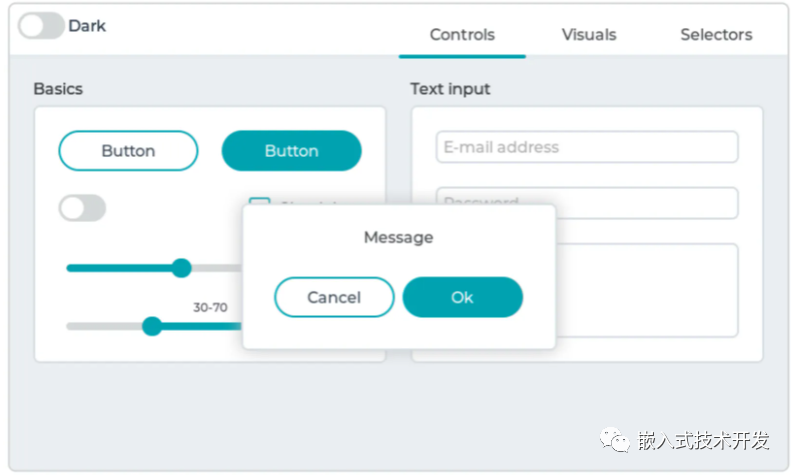Cancel the Message dialog

334,297
